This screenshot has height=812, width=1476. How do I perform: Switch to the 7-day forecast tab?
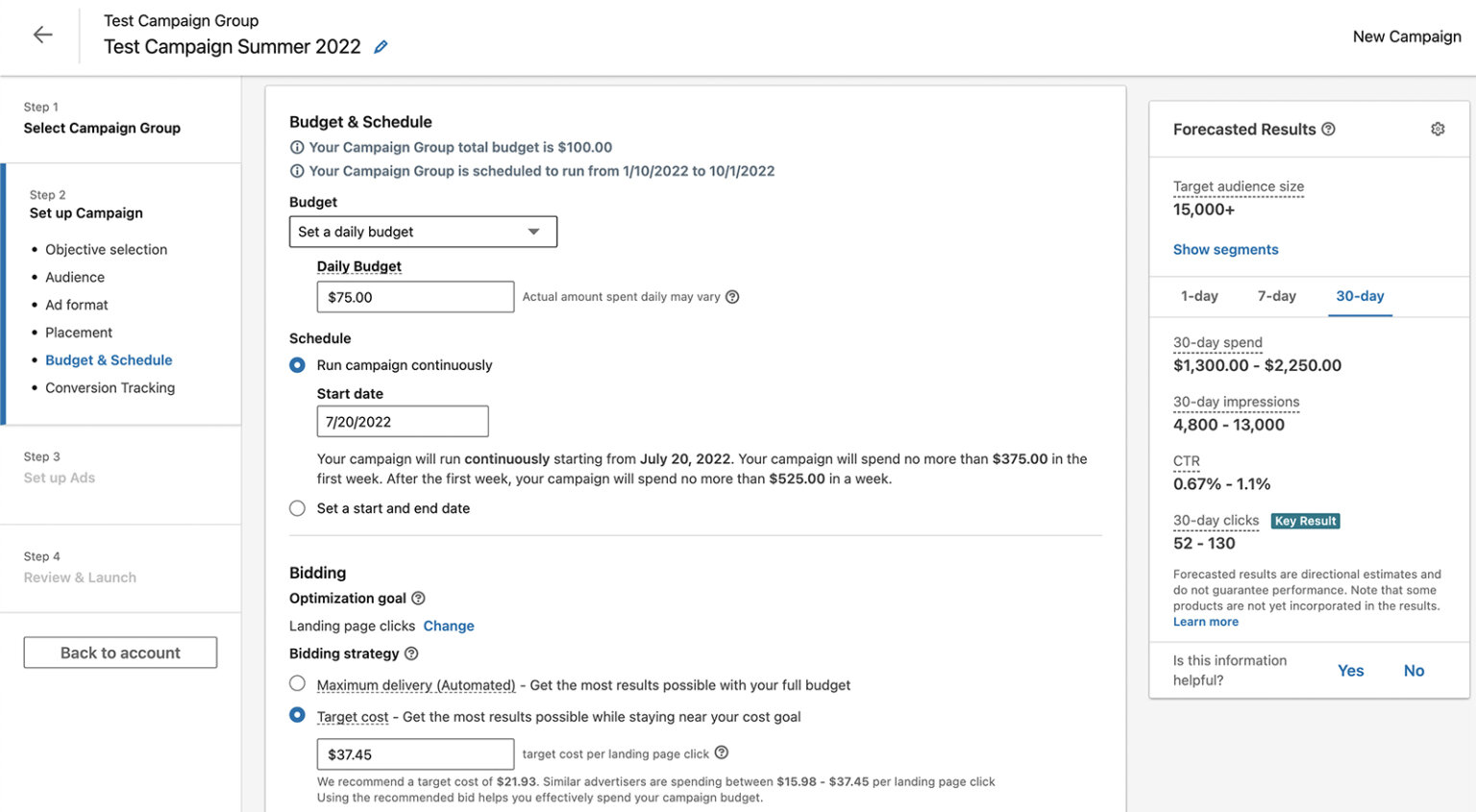[1276, 296]
